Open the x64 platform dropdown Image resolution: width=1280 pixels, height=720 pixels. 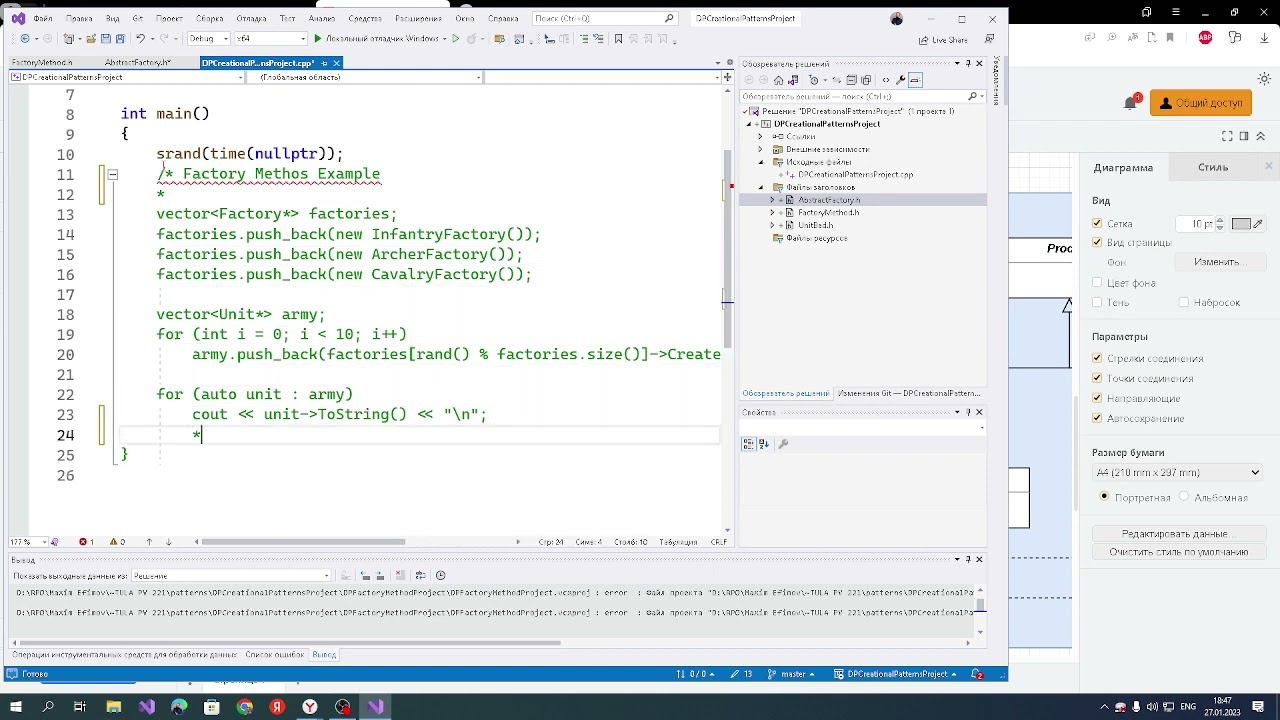[x=270, y=39]
